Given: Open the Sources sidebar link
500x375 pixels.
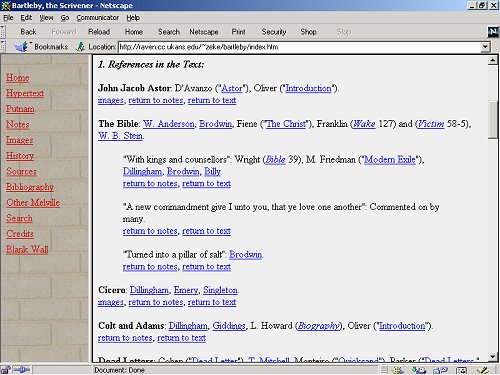Looking at the screenshot, I should (x=21, y=171).
